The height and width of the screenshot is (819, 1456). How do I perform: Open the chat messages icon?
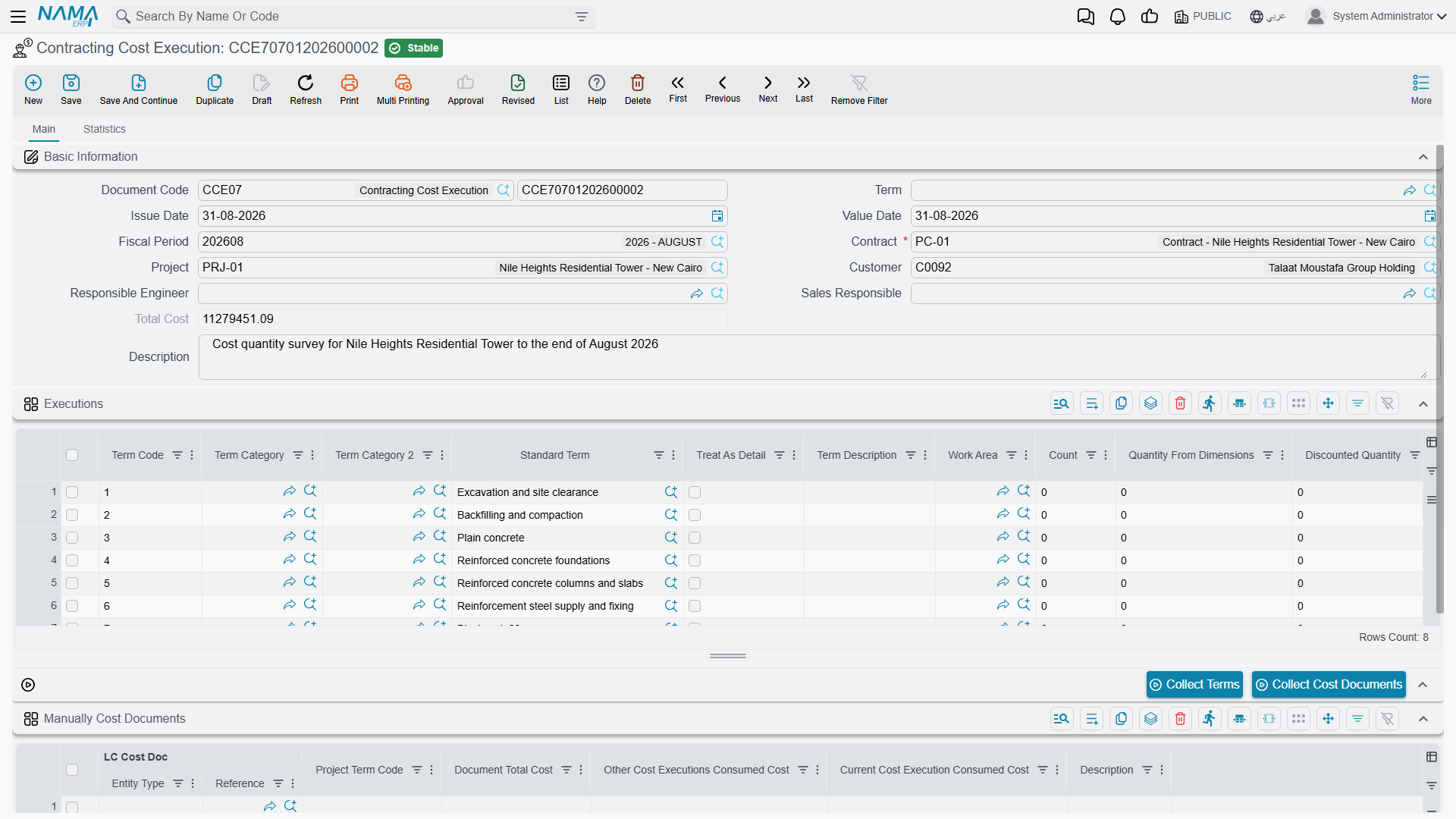click(x=1085, y=17)
